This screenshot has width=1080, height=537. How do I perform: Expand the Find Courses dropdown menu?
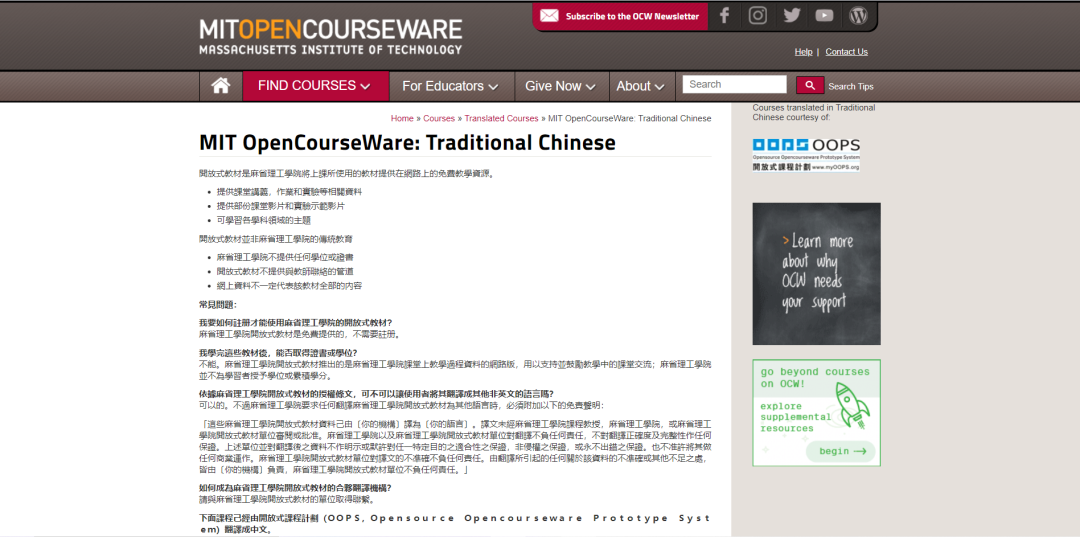(315, 86)
